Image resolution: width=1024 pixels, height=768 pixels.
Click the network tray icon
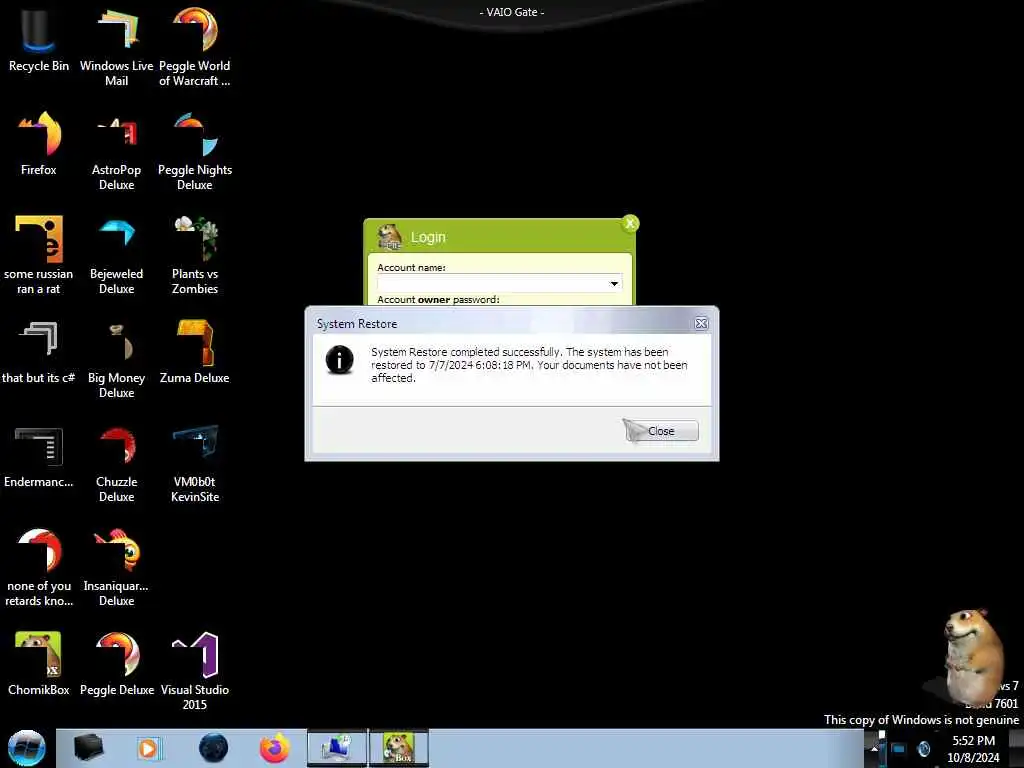pos(899,748)
